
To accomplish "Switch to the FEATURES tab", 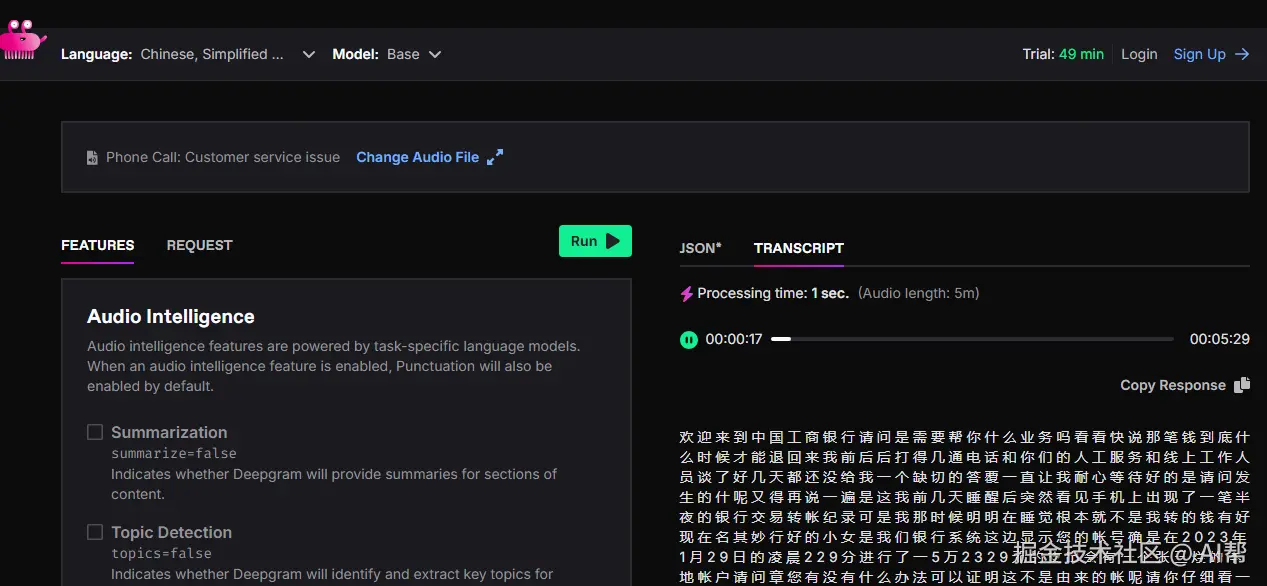I will click(97, 245).
